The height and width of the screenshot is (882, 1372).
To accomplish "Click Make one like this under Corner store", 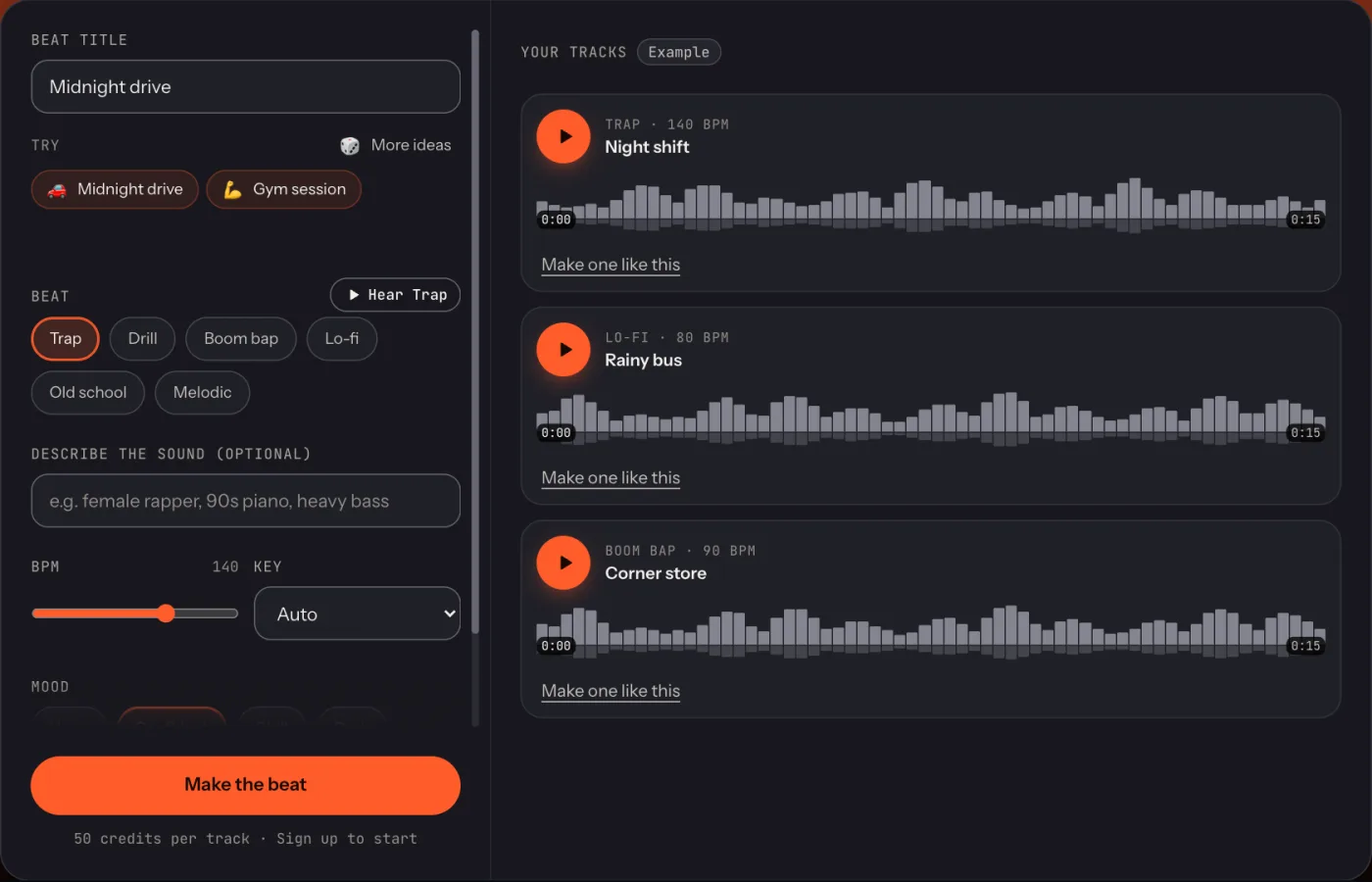I will 611,691.
